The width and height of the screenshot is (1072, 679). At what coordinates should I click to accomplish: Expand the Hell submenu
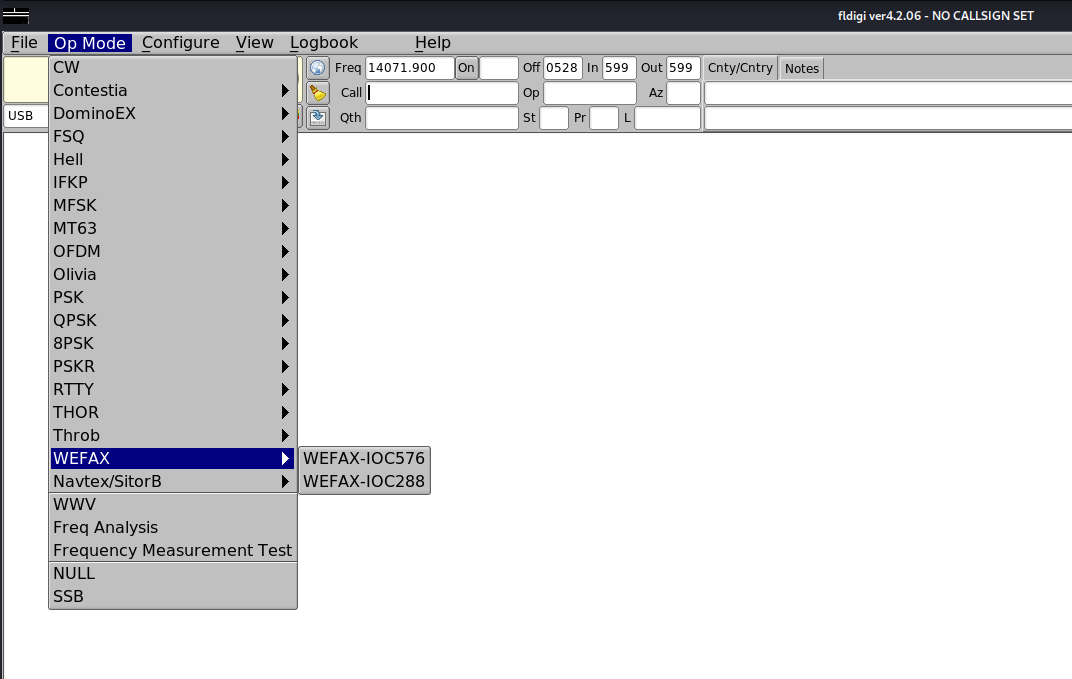(172, 159)
